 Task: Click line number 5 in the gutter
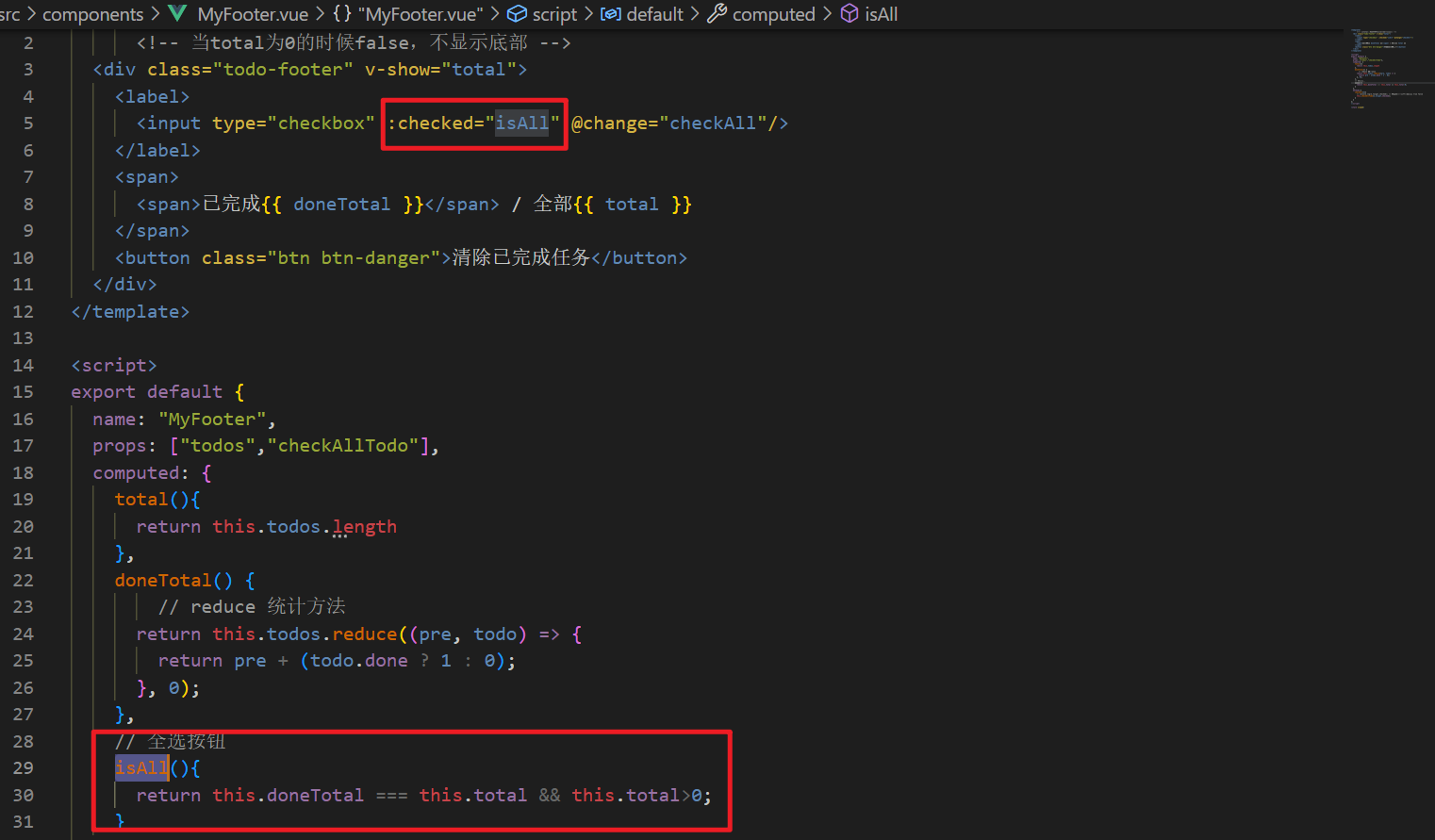click(28, 124)
